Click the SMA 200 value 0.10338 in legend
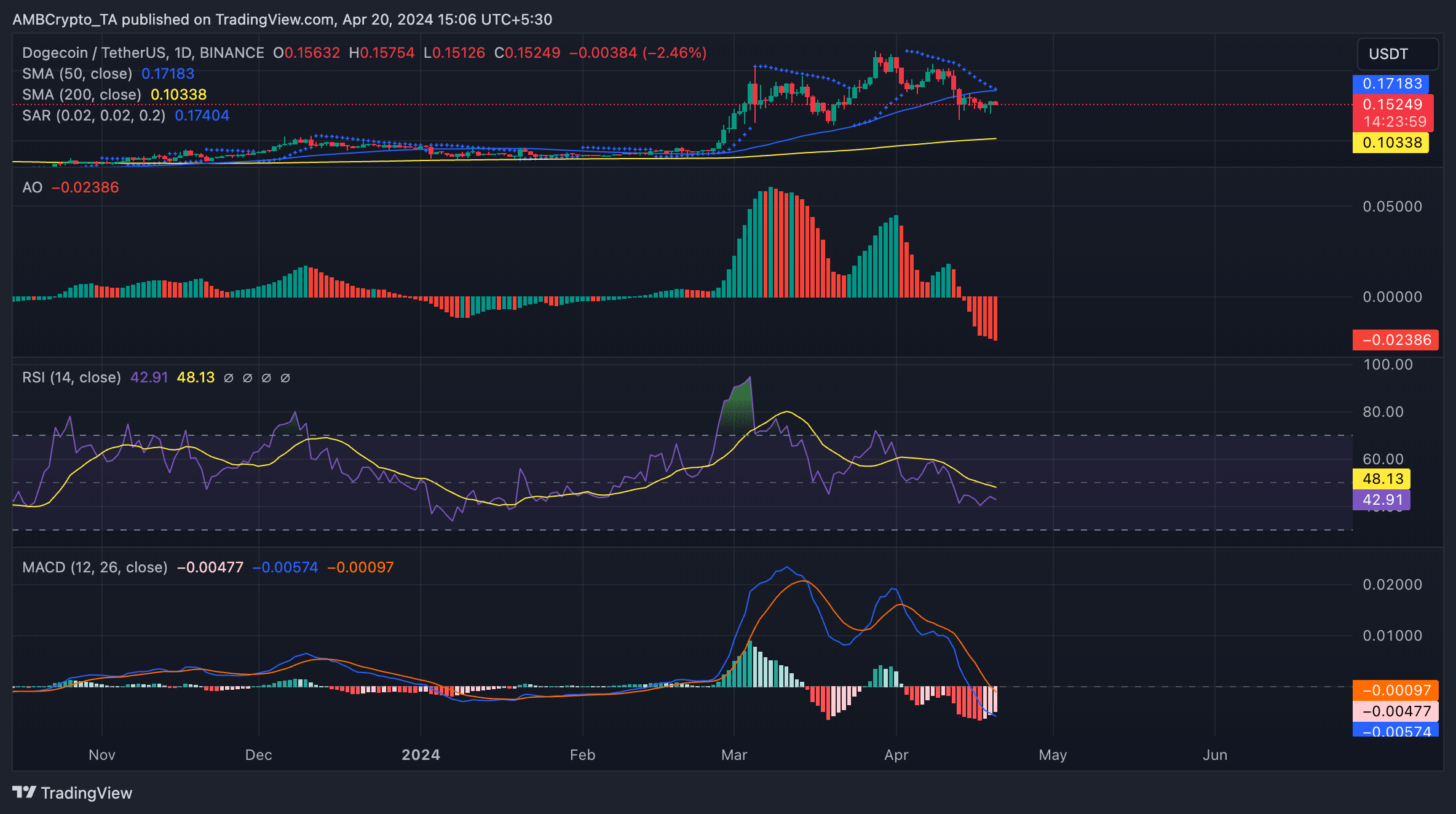This screenshot has height=814, width=1456. click(179, 95)
